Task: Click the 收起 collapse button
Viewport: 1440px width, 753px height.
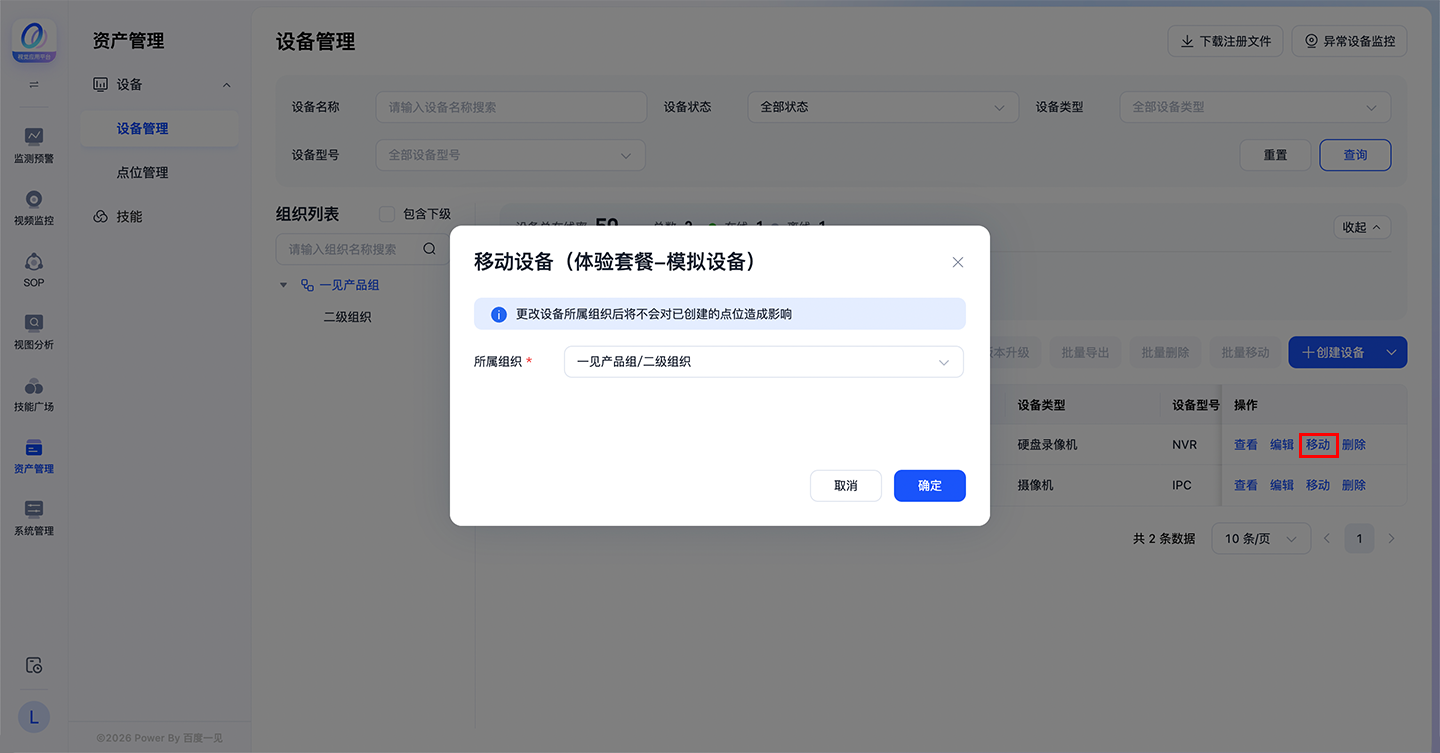Action: click(x=1362, y=227)
